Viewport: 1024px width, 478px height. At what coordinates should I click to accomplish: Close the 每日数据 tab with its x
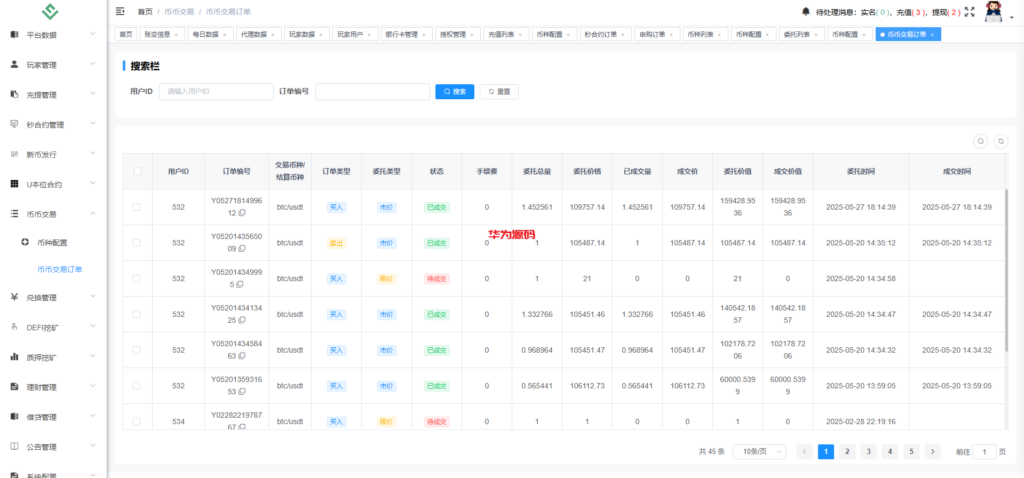(x=225, y=35)
